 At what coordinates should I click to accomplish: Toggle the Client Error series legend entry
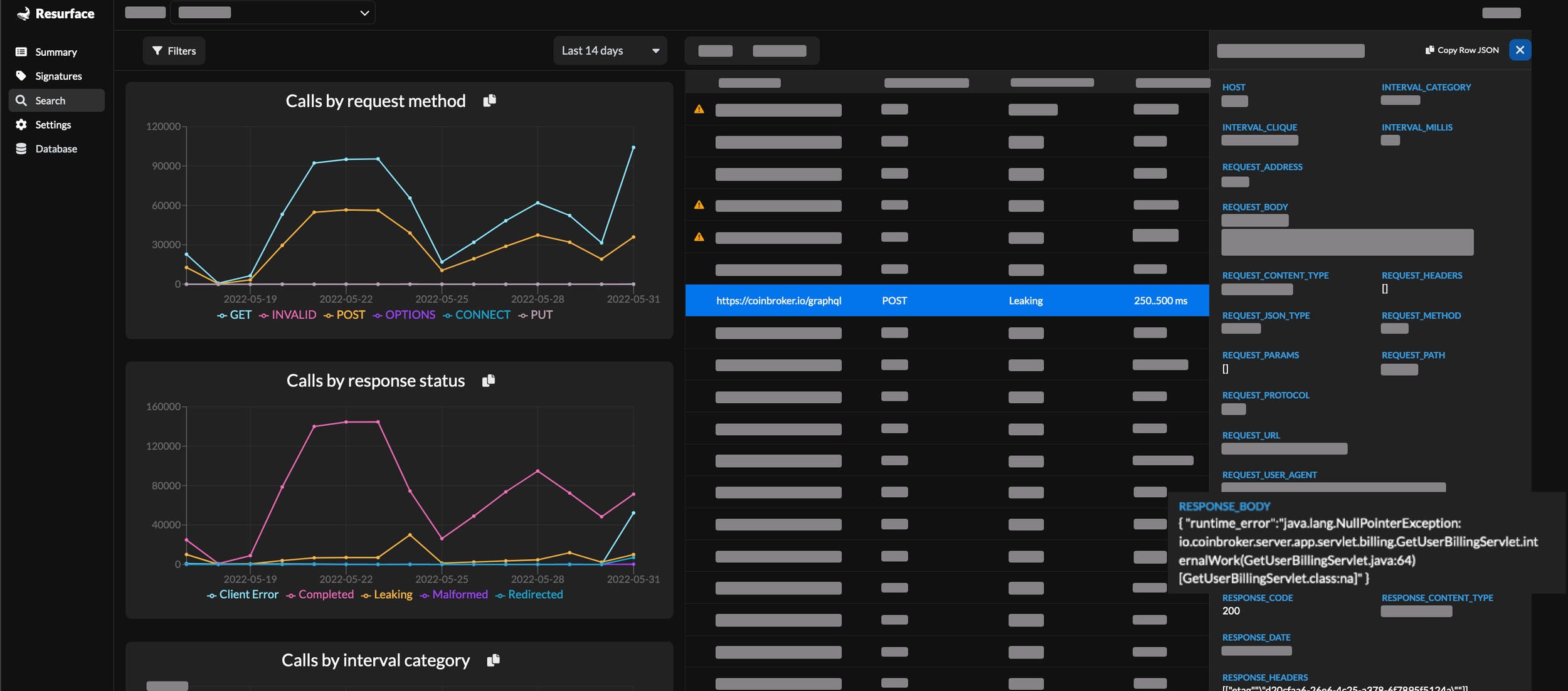point(248,594)
